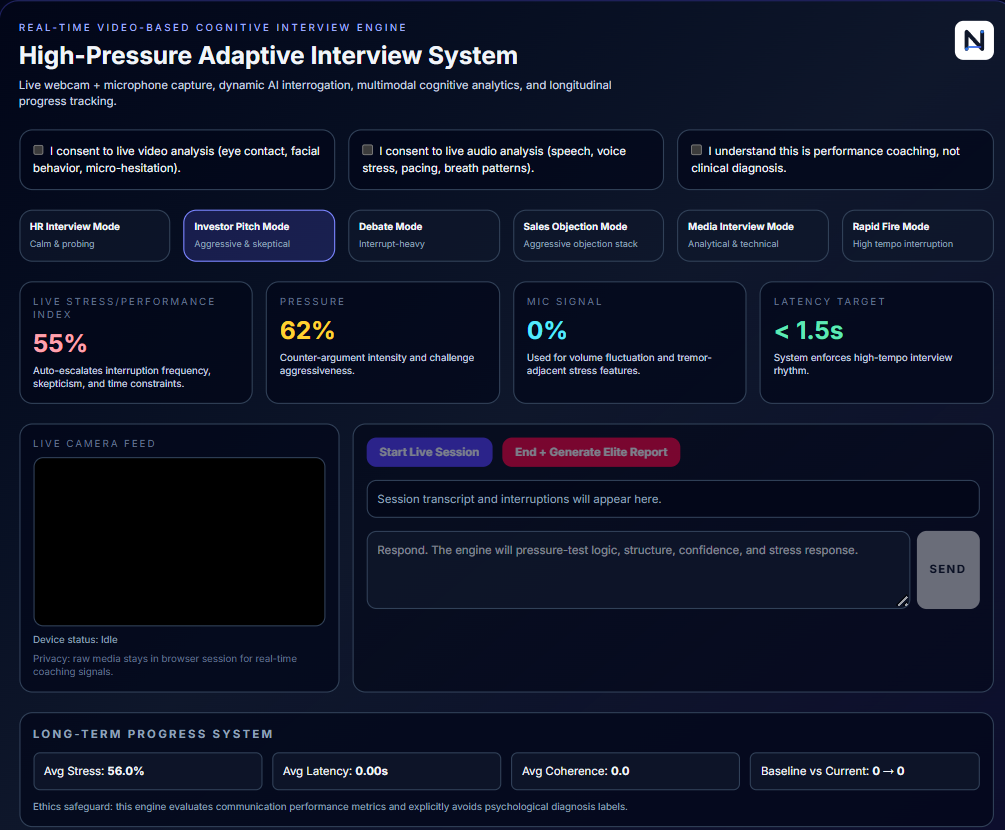The image size is (1005, 830).
Task: Click the Pressure 62% metric card
Action: 382,342
